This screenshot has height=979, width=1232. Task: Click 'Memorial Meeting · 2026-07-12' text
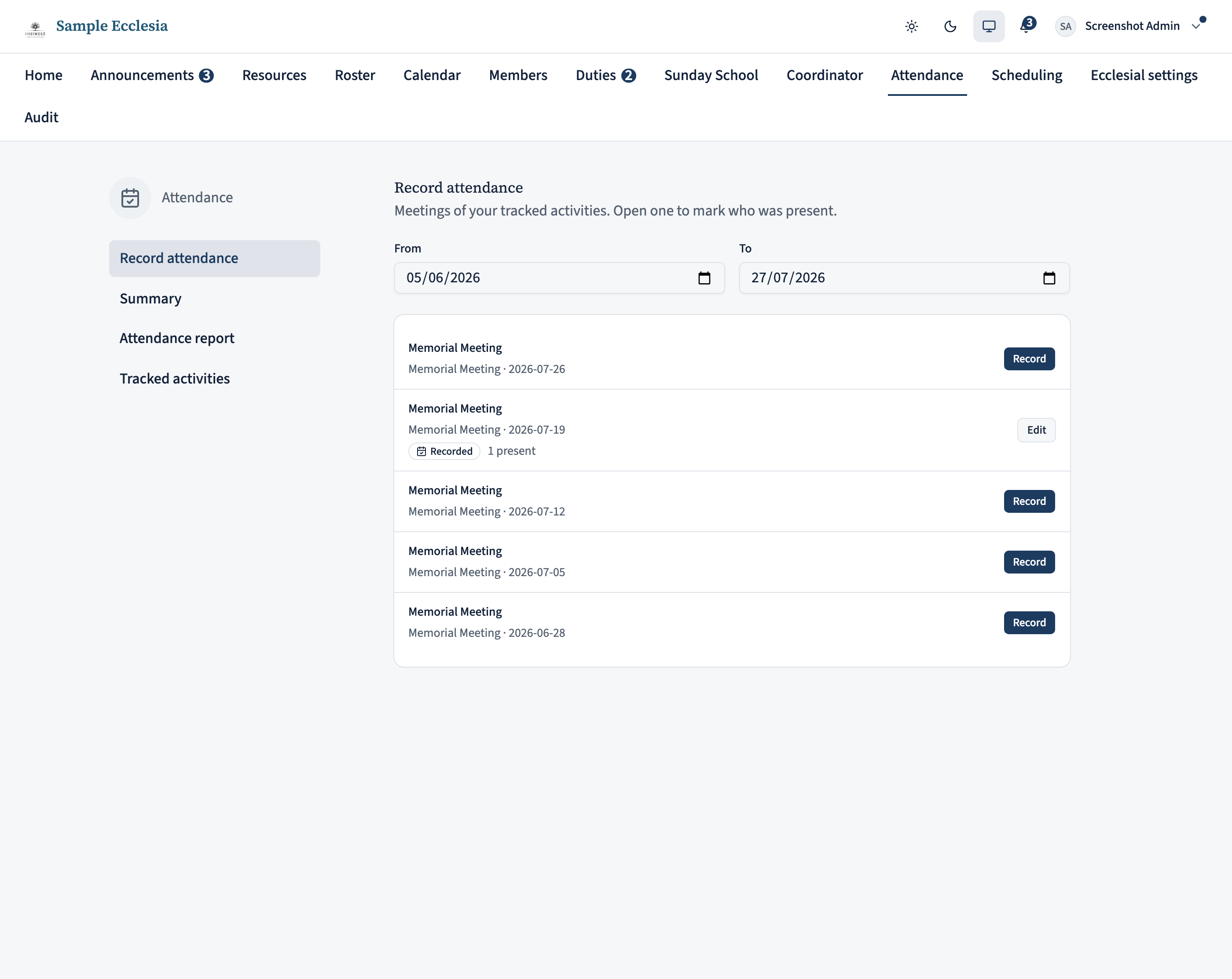click(x=487, y=512)
